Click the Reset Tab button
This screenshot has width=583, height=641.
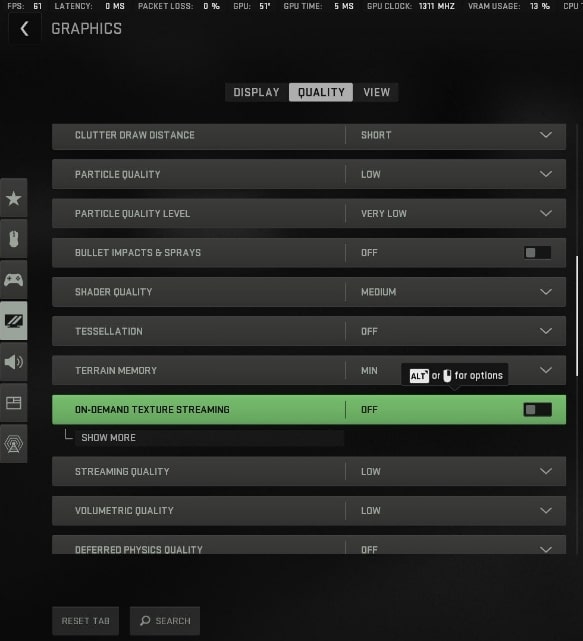point(85,621)
